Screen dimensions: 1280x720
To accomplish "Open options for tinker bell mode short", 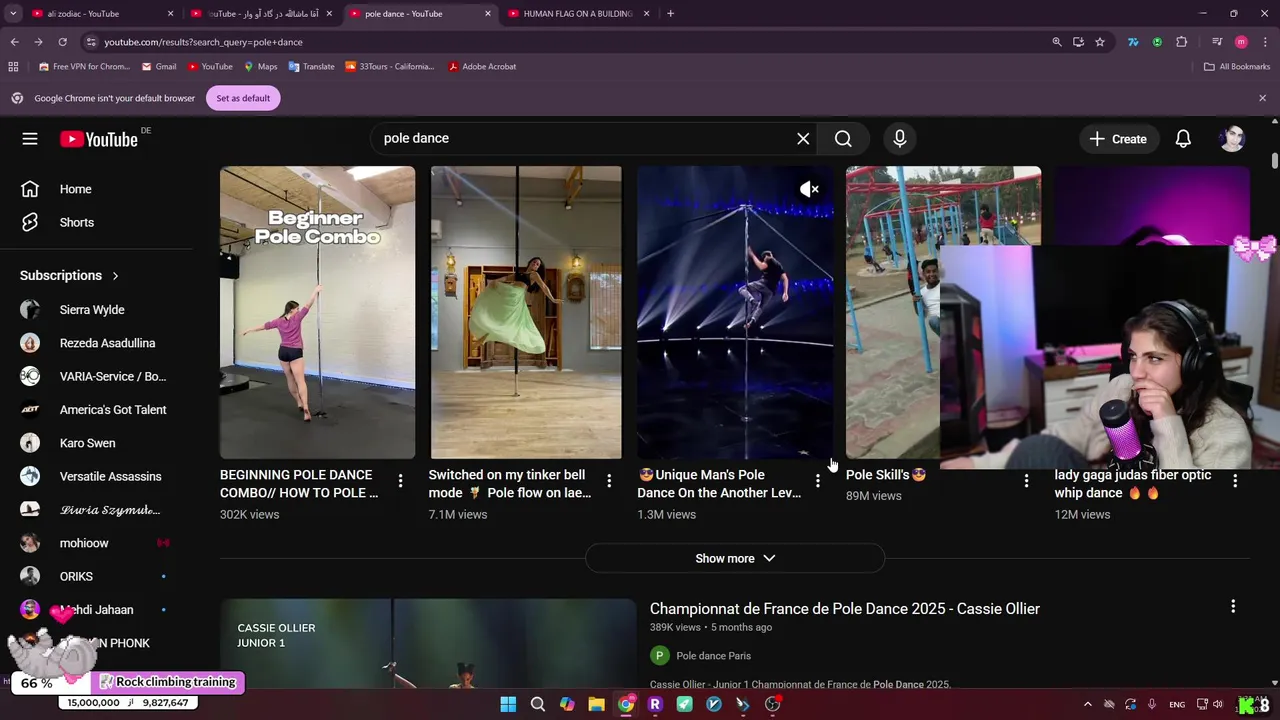I will [609, 481].
